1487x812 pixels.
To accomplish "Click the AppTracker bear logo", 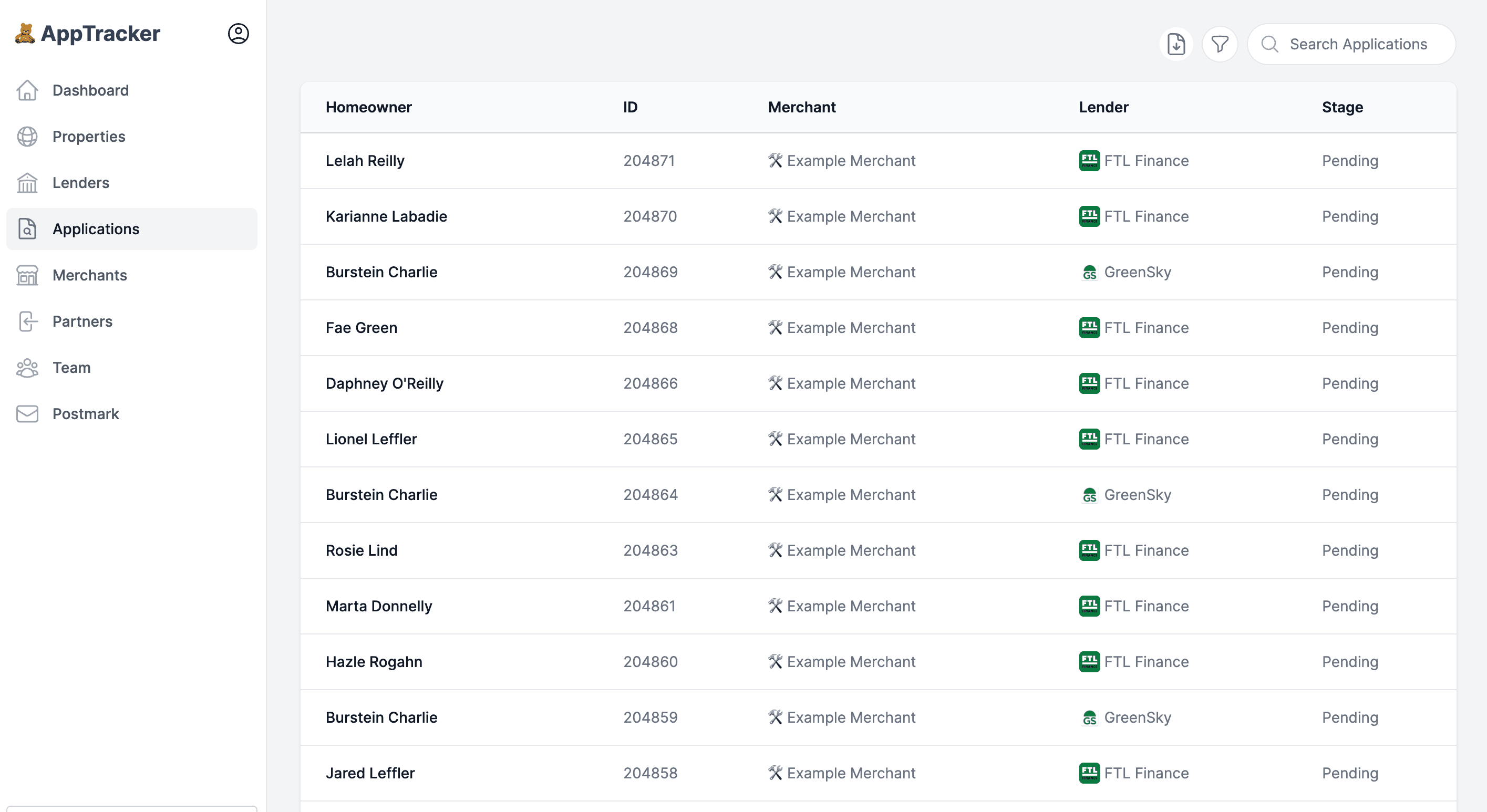I will (24, 33).
